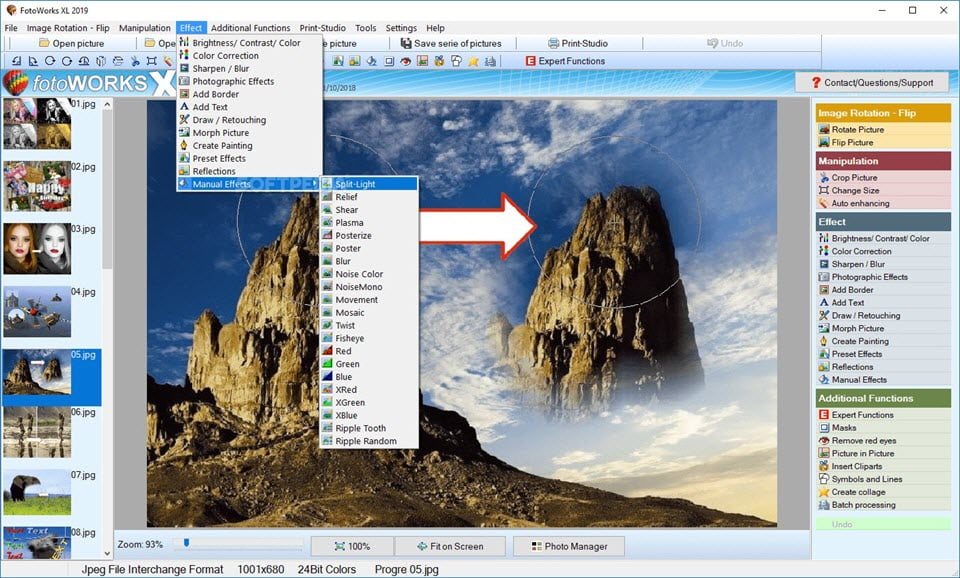
Task: Click the symbols and lines toolbar icon
Action: (x=456, y=61)
